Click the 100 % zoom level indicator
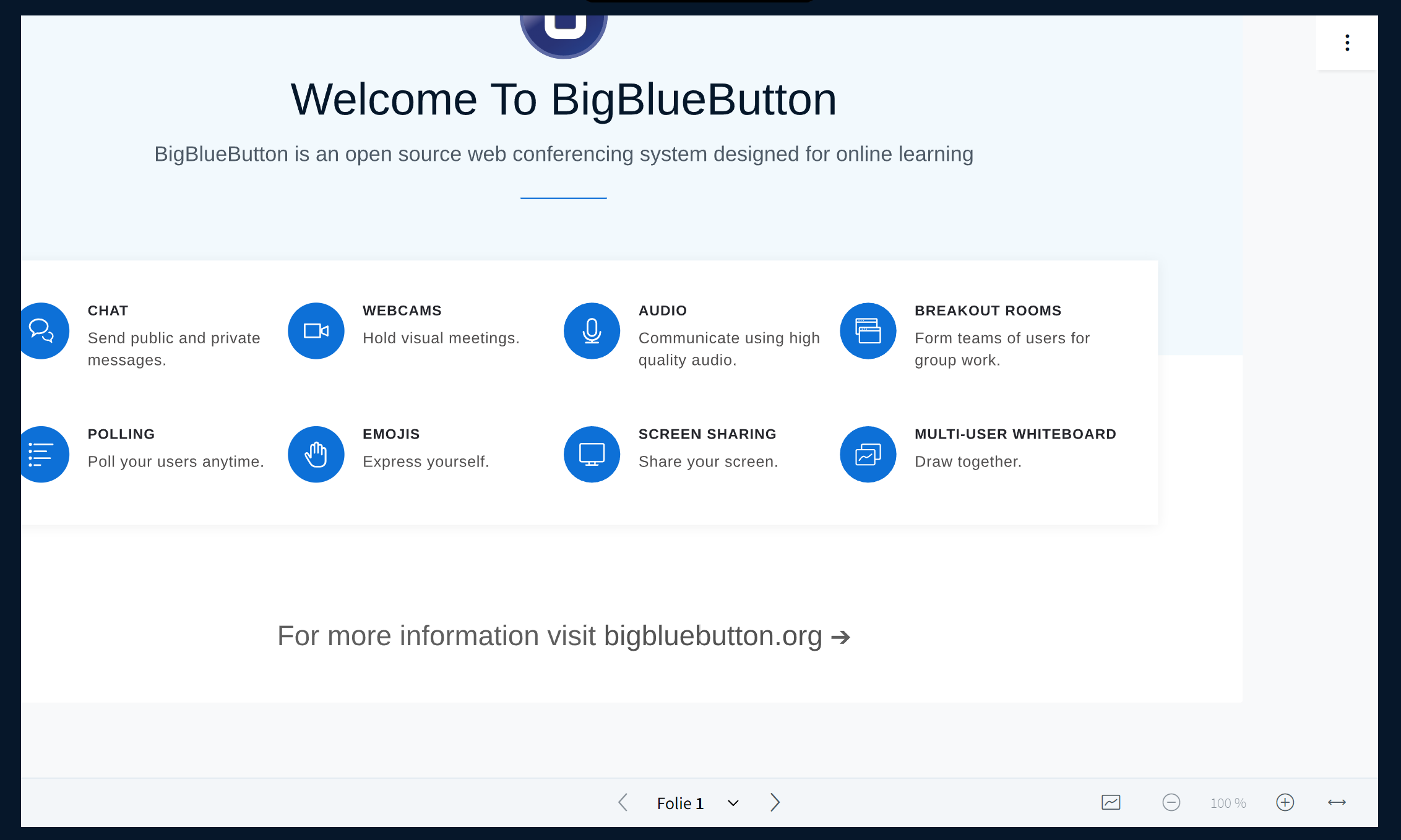Image resolution: width=1401 pixels, height=840 pixels. (x=1228, y=802)
